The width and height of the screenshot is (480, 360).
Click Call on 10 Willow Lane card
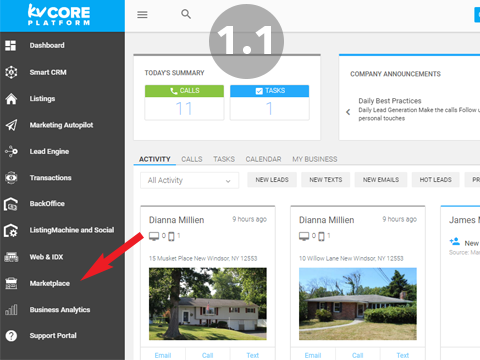click(357, 355)
